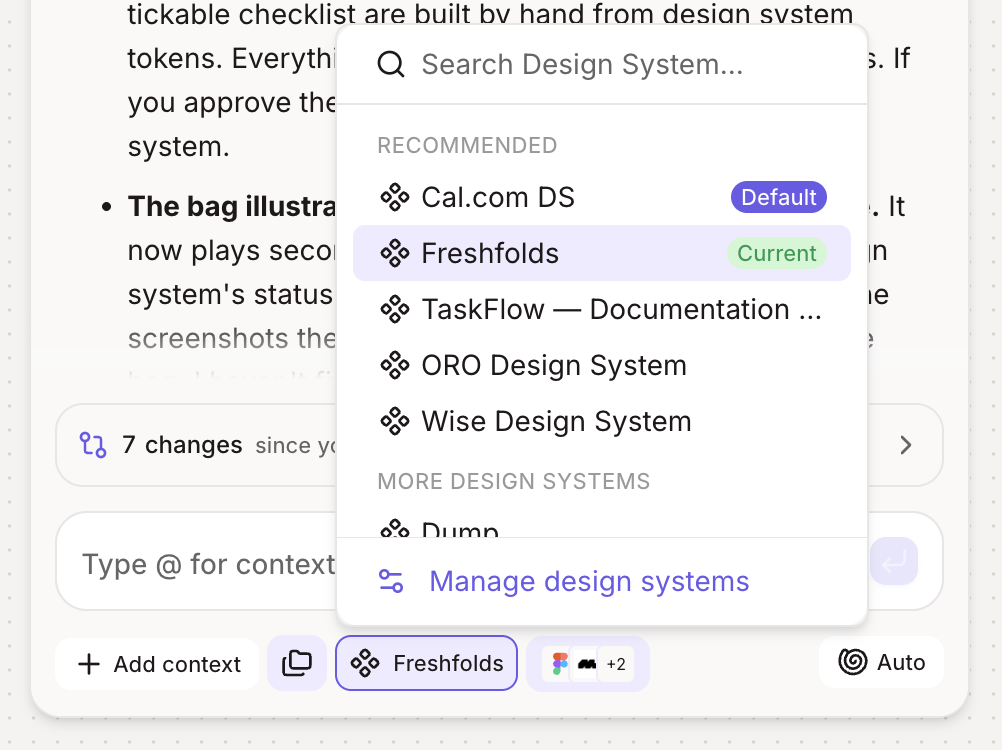Click the RECOMMENDED section heading
This screenshot has width=1002, height=750.
pos(467,146)
